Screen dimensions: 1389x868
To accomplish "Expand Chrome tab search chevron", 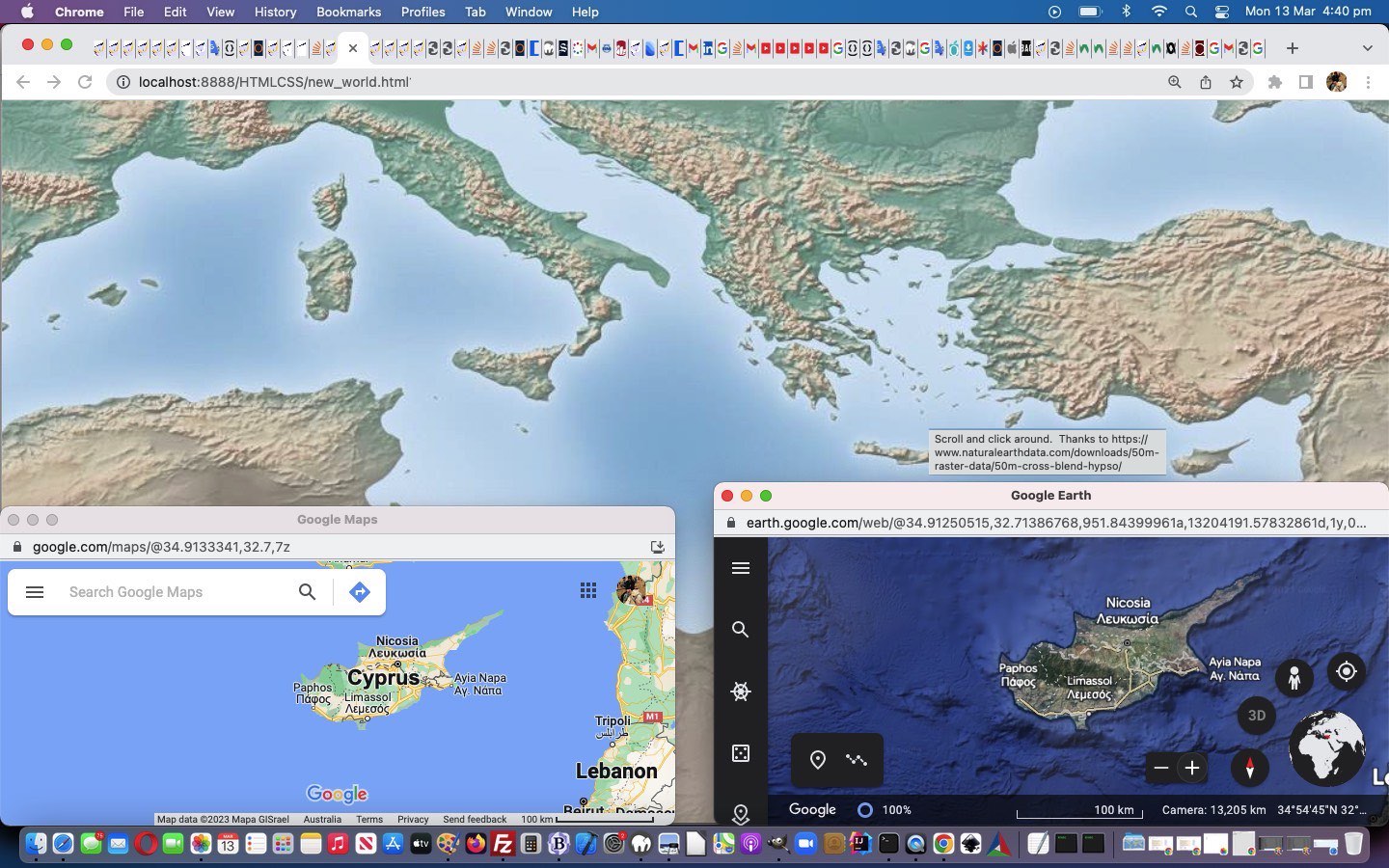I will coord(1367,47).
